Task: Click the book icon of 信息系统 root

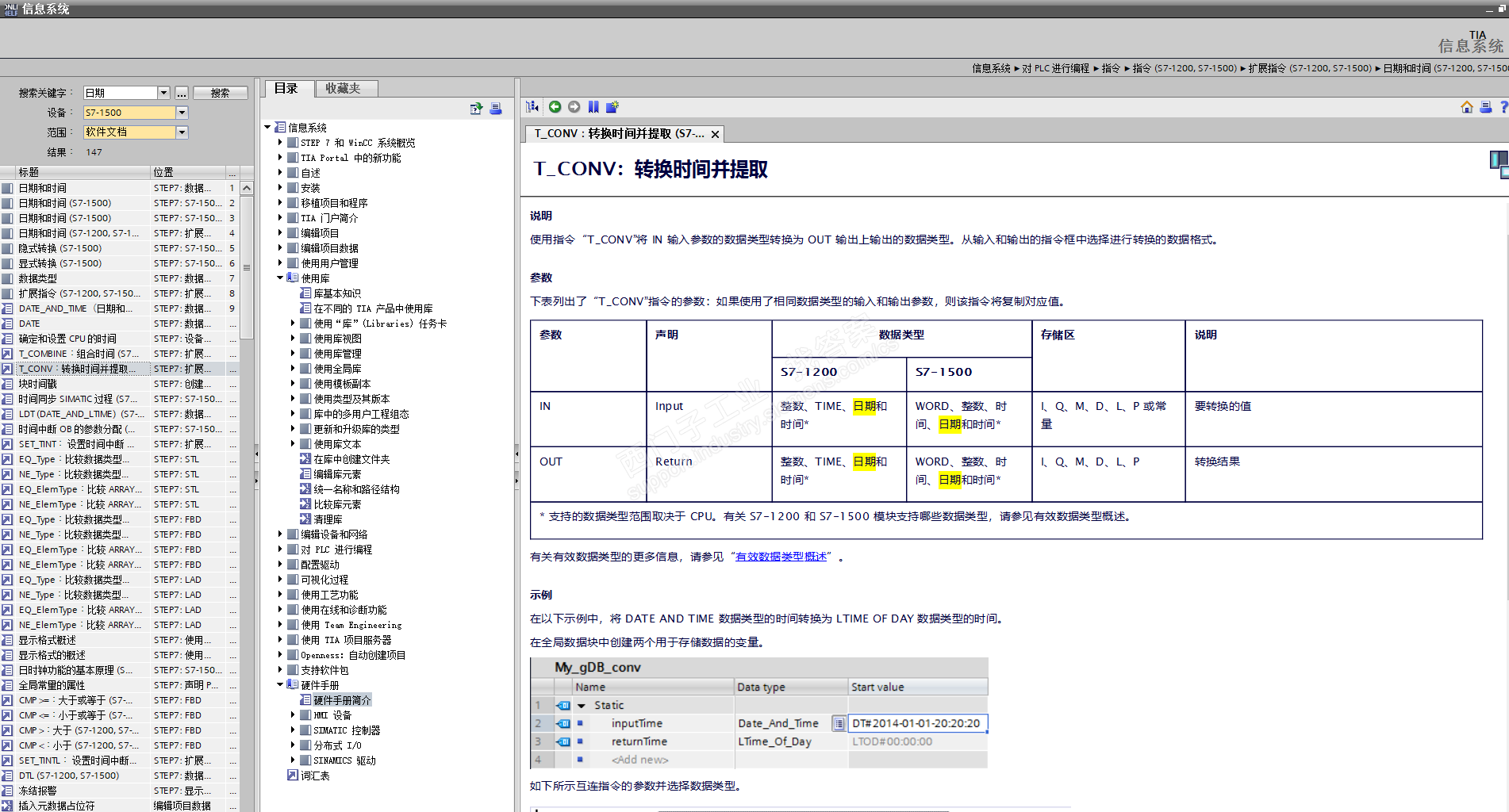Action: tap(280, 128)
